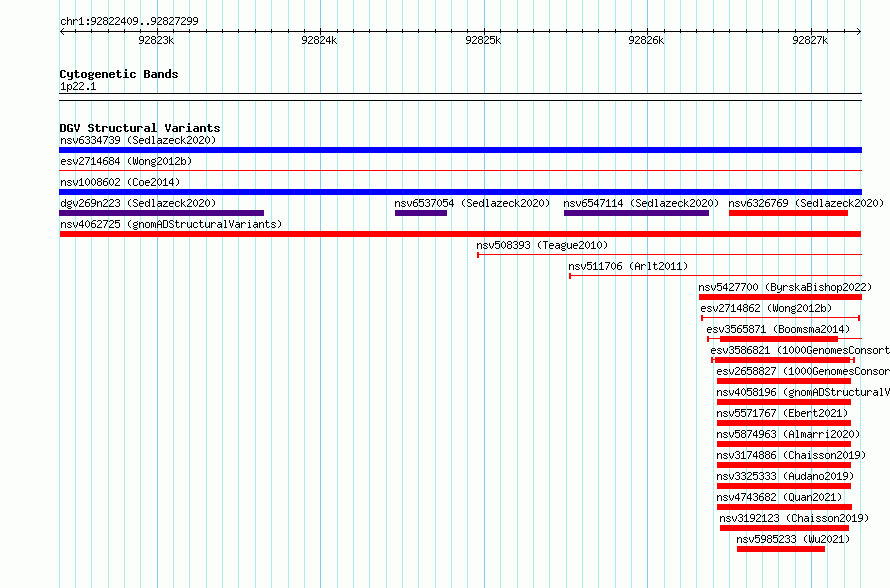Open esv2714862 (Wong2012b) label
The image size is (890, 588).
click(766, 308)
